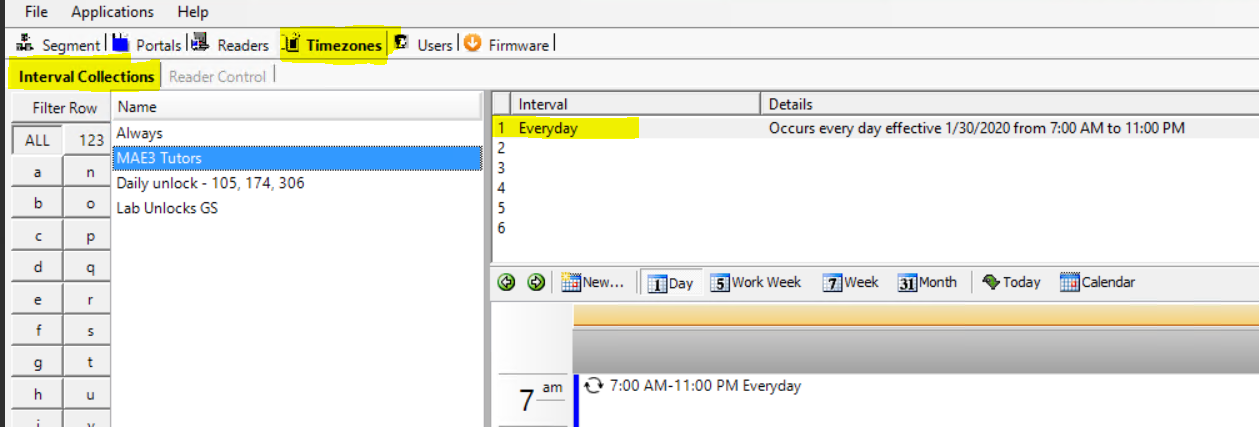The height and width of the screenshot is (427, 1259).
Task: Filter names by letter b
Action: pos(37,204)
